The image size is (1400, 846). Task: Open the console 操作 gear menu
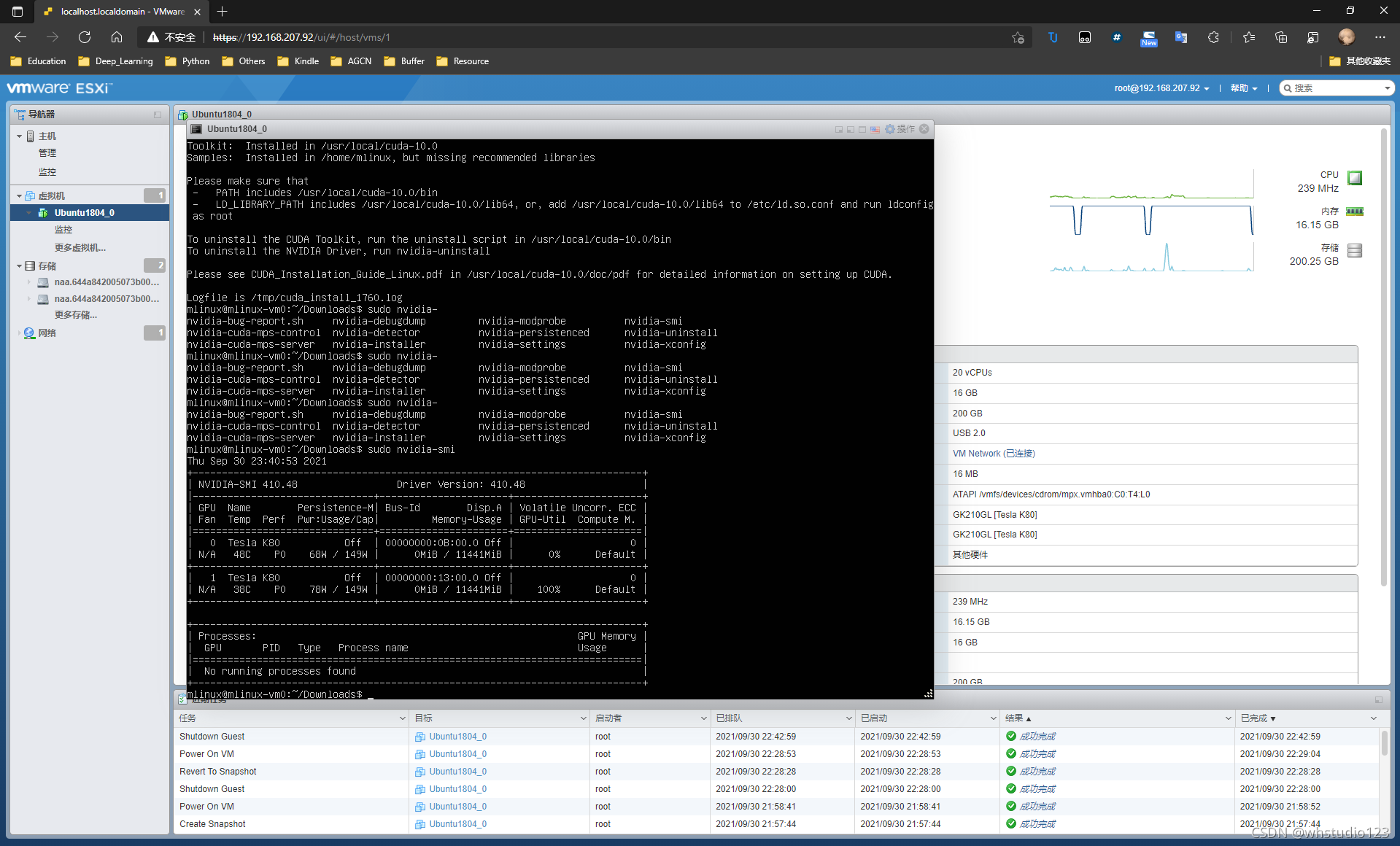click(x=900, y=129)
